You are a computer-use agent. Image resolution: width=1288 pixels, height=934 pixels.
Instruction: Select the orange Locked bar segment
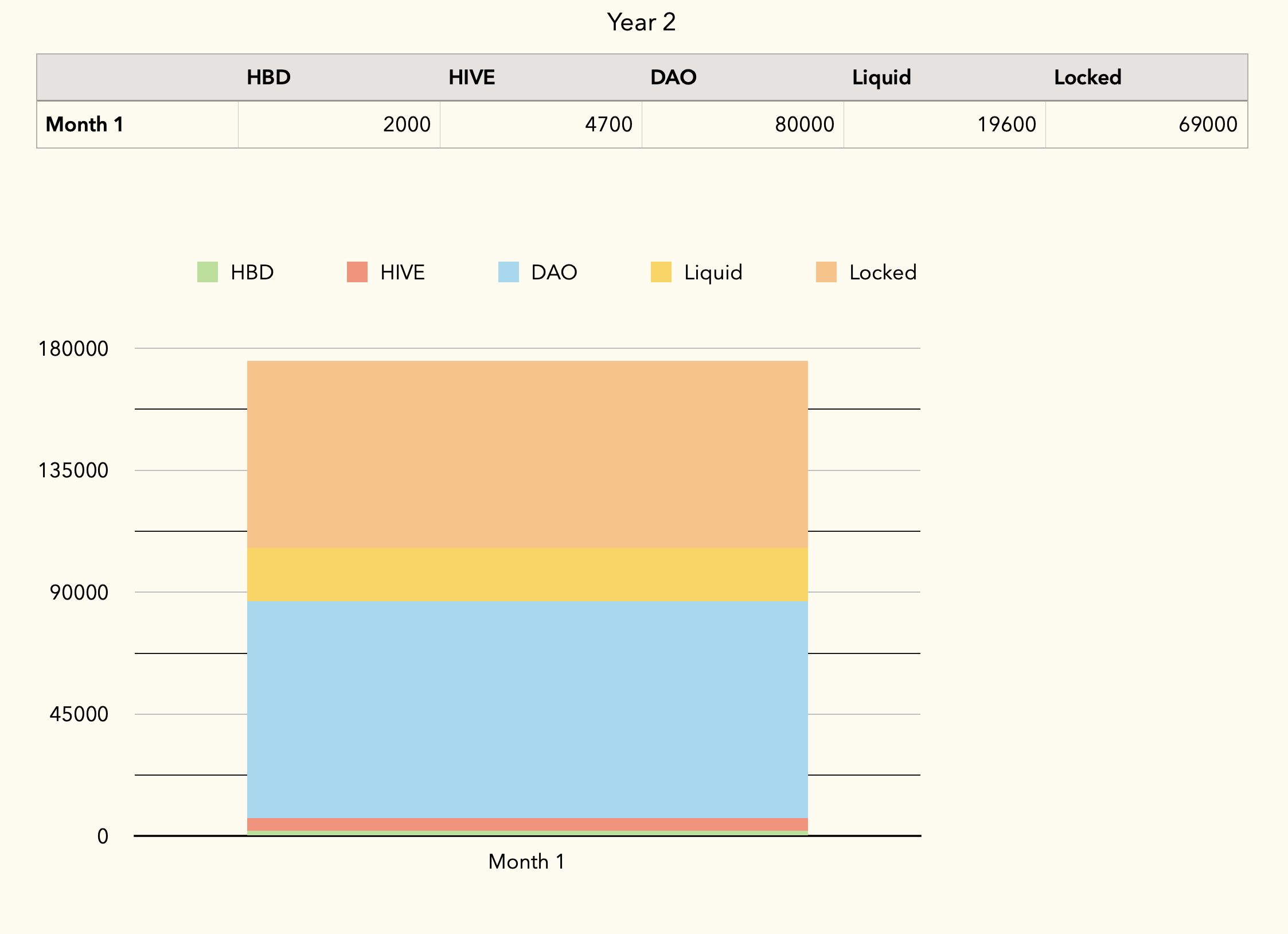tap(528, 454)
